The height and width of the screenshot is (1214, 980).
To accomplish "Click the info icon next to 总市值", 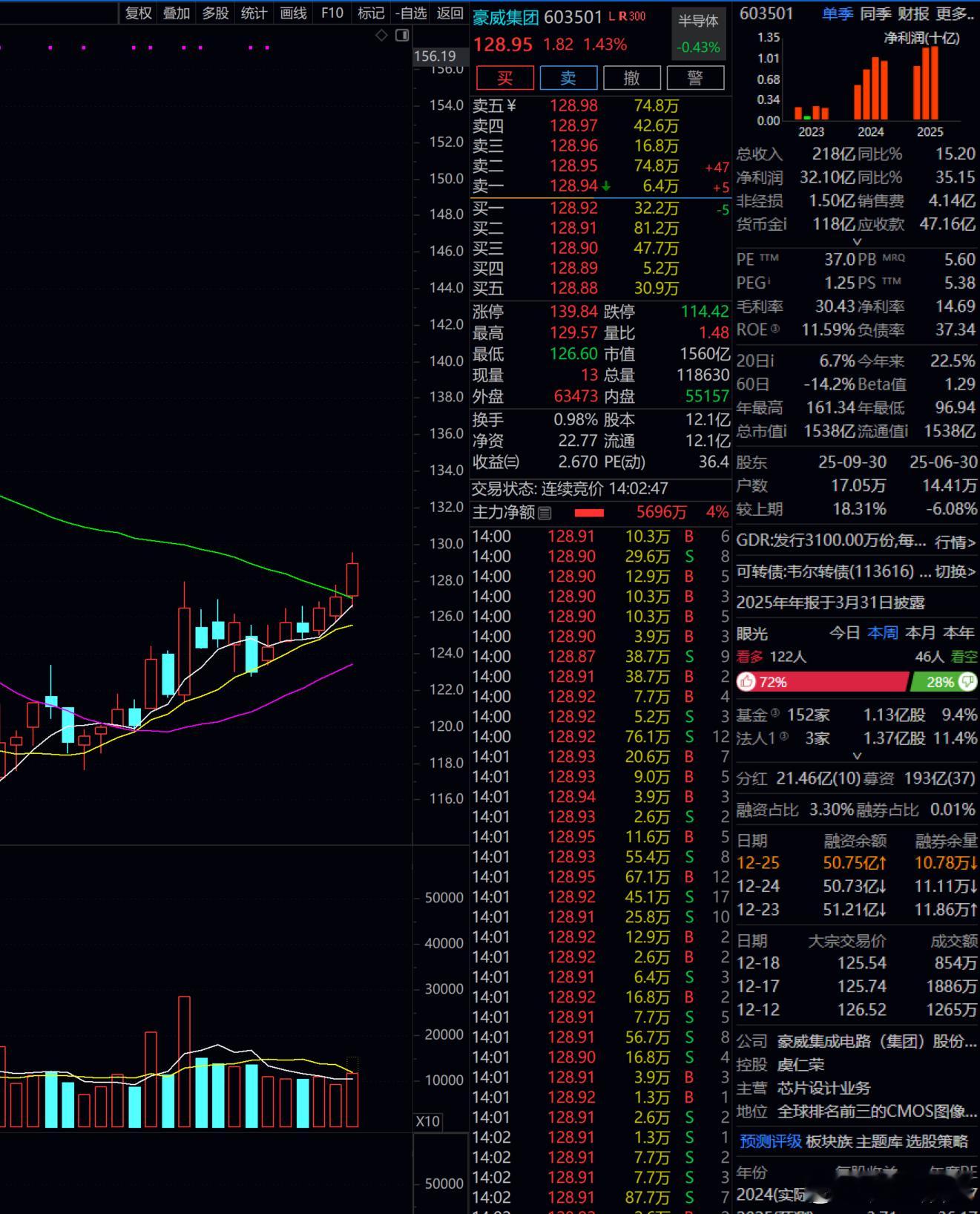I will pos(785,431).
